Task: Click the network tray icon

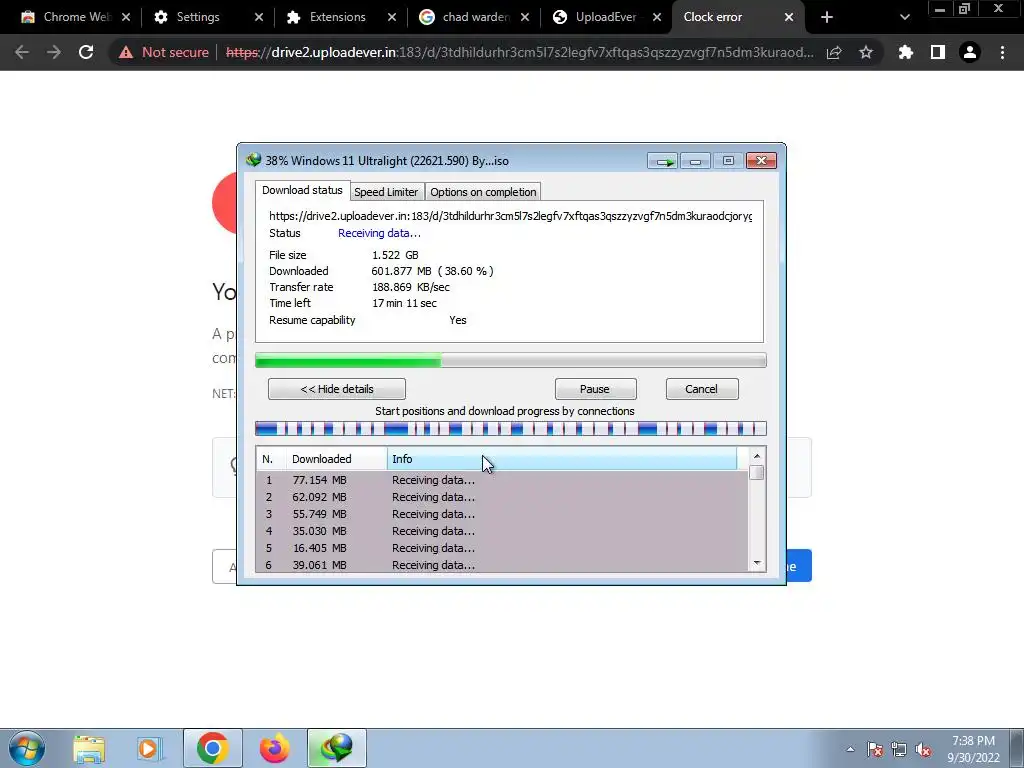Action: (899, 750)
